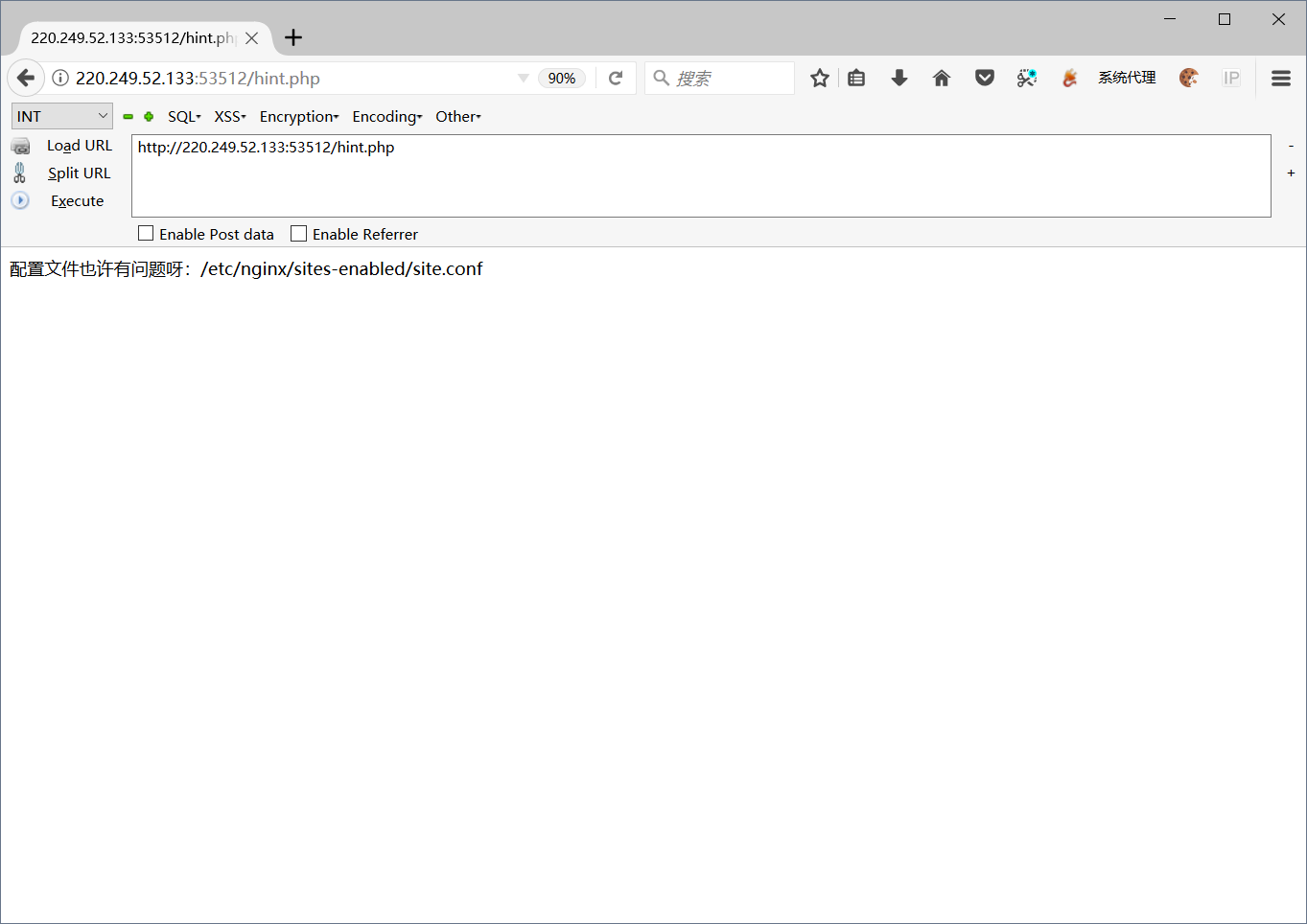Click the FoxyProxy flame icon

(x=1069, y=78)
